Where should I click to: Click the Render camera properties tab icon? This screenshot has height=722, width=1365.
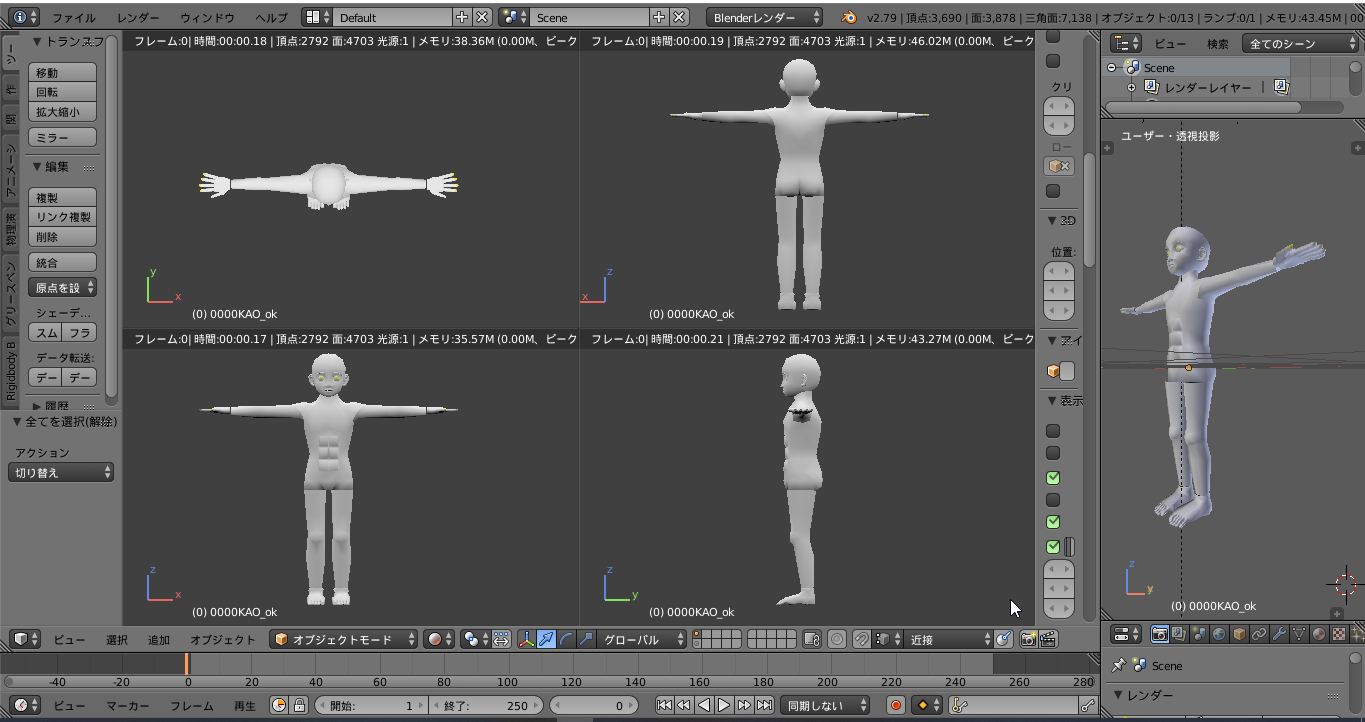[x=1160, y=634]
